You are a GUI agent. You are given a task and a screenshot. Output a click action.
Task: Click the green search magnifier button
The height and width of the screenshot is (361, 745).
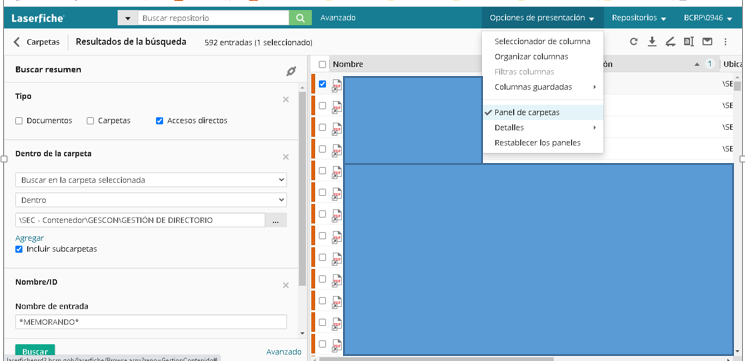tap(300, 18)
